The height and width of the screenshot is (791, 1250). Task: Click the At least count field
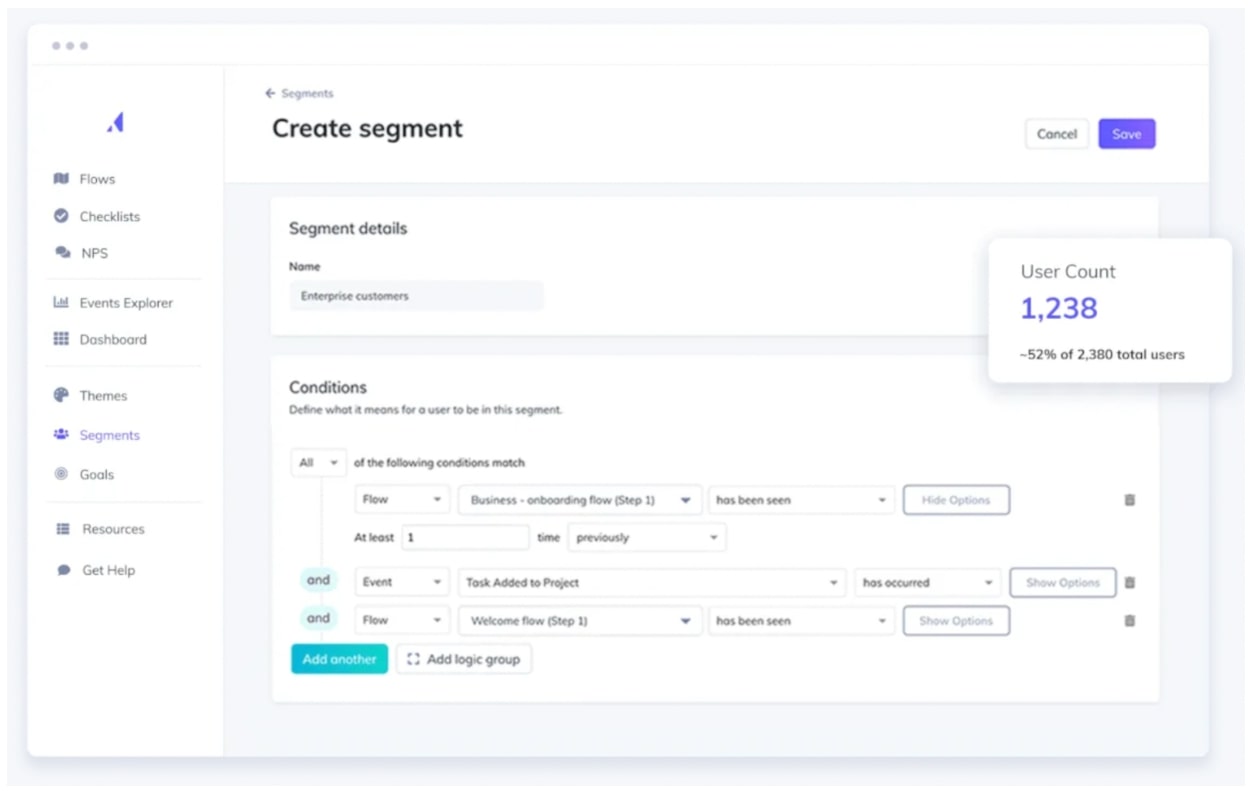click(x=465, y=538)
